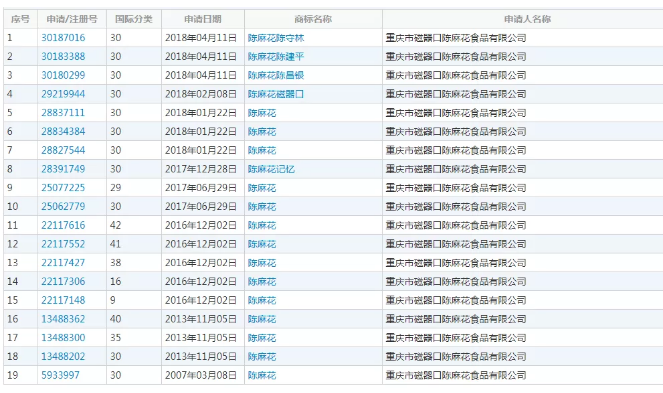663x393 pixels.
Task: Open 陈麻花 trademark in the 22117148 row
Action: coord(262,300)
